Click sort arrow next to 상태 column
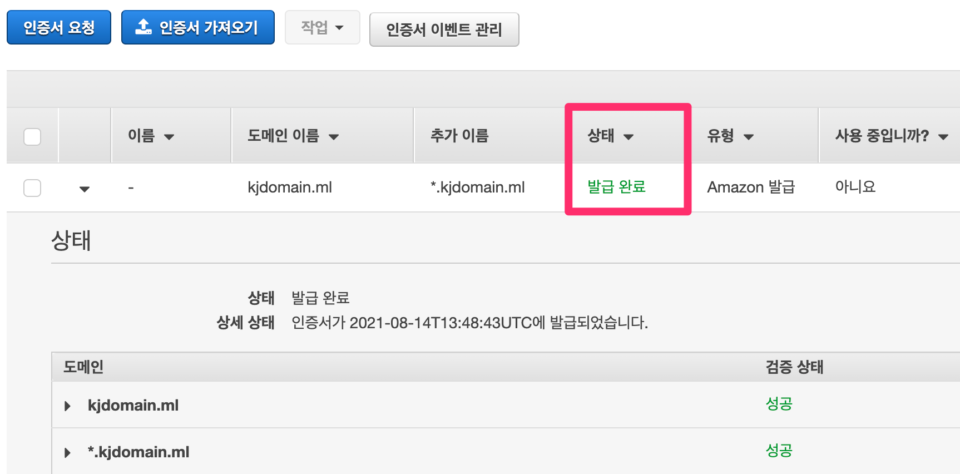 pyautogui.click(x=628, y=137)
